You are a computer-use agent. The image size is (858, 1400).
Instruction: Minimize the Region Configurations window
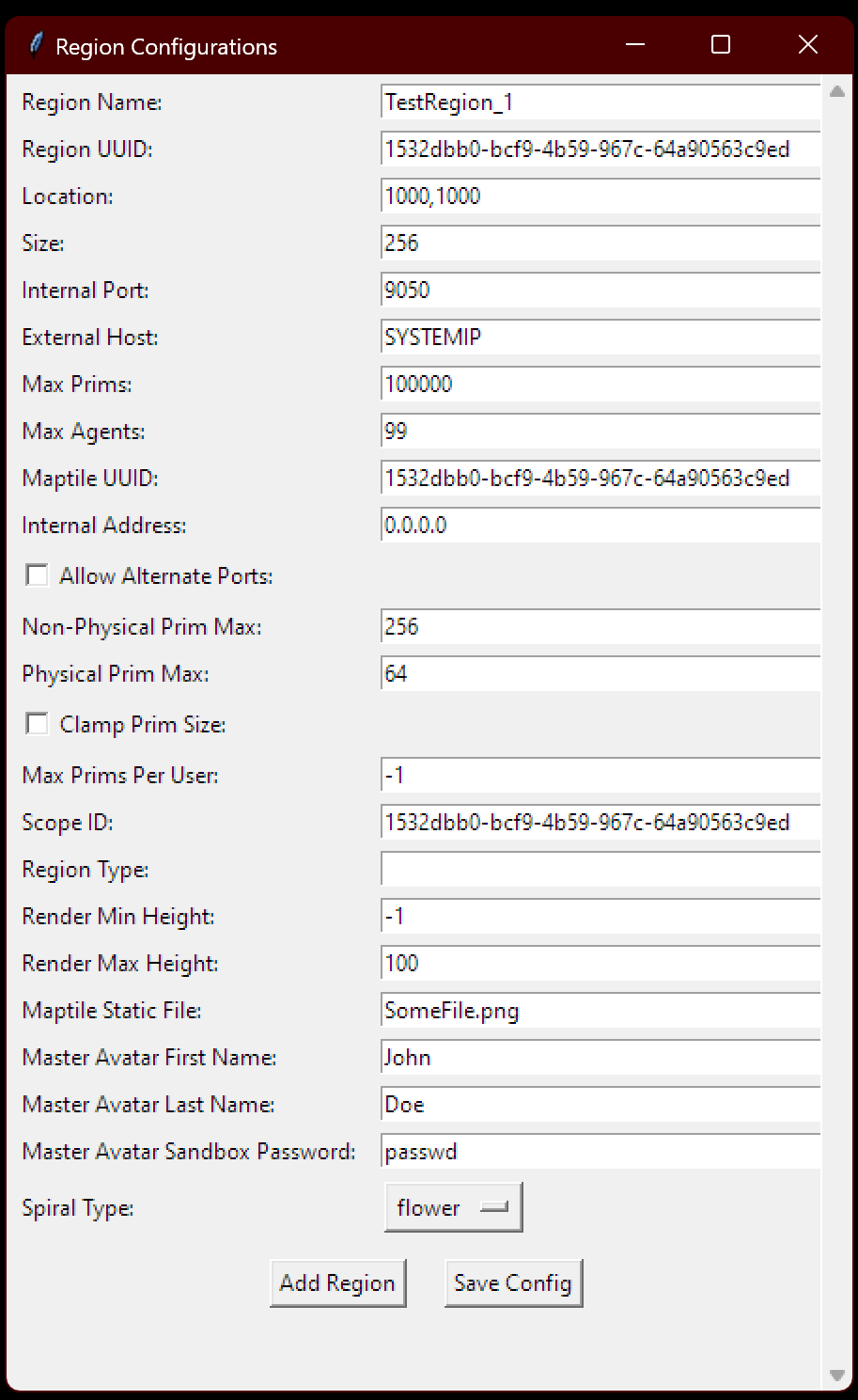635,44
